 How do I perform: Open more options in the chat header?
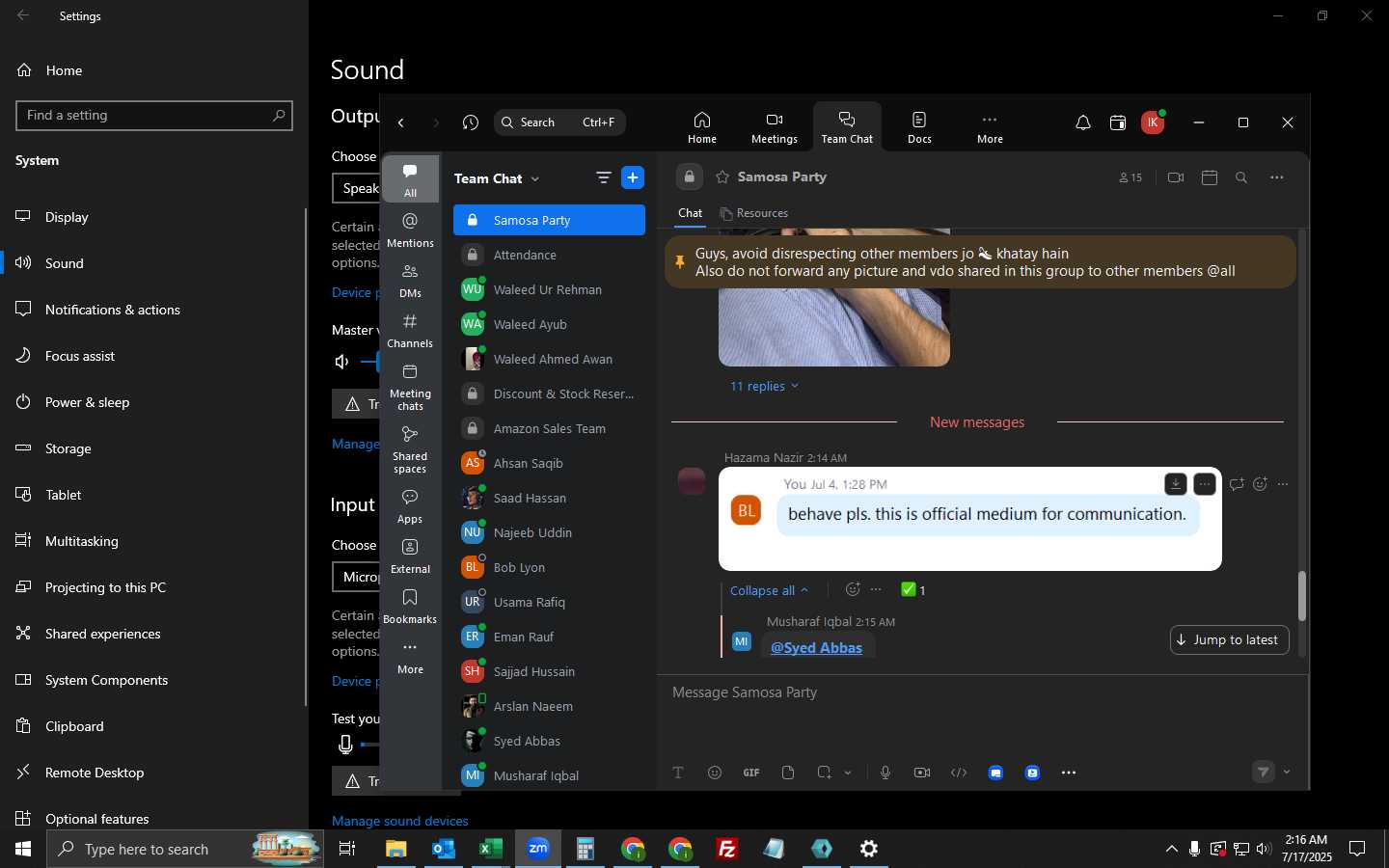(x=1277, y=177)
